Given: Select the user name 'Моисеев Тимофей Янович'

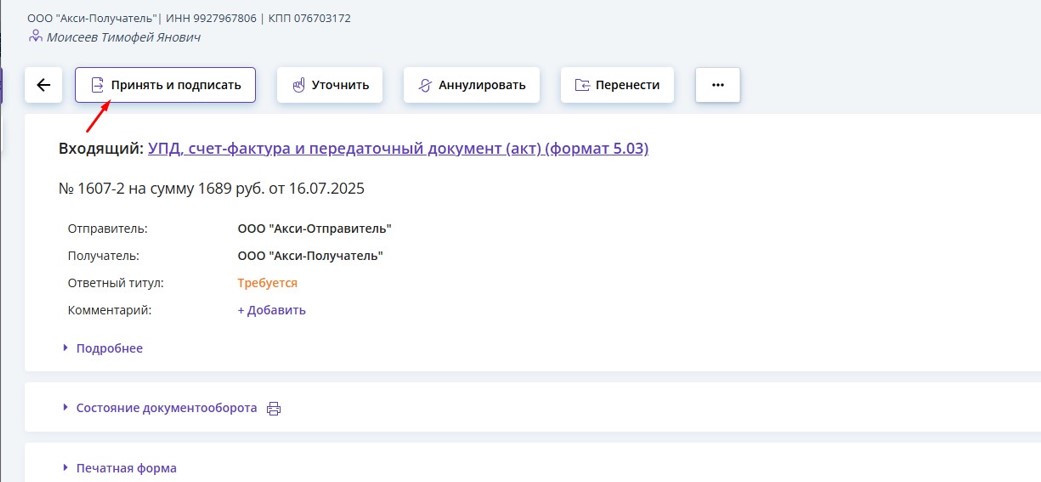Looking at the screenshot, I should point(123,37).
